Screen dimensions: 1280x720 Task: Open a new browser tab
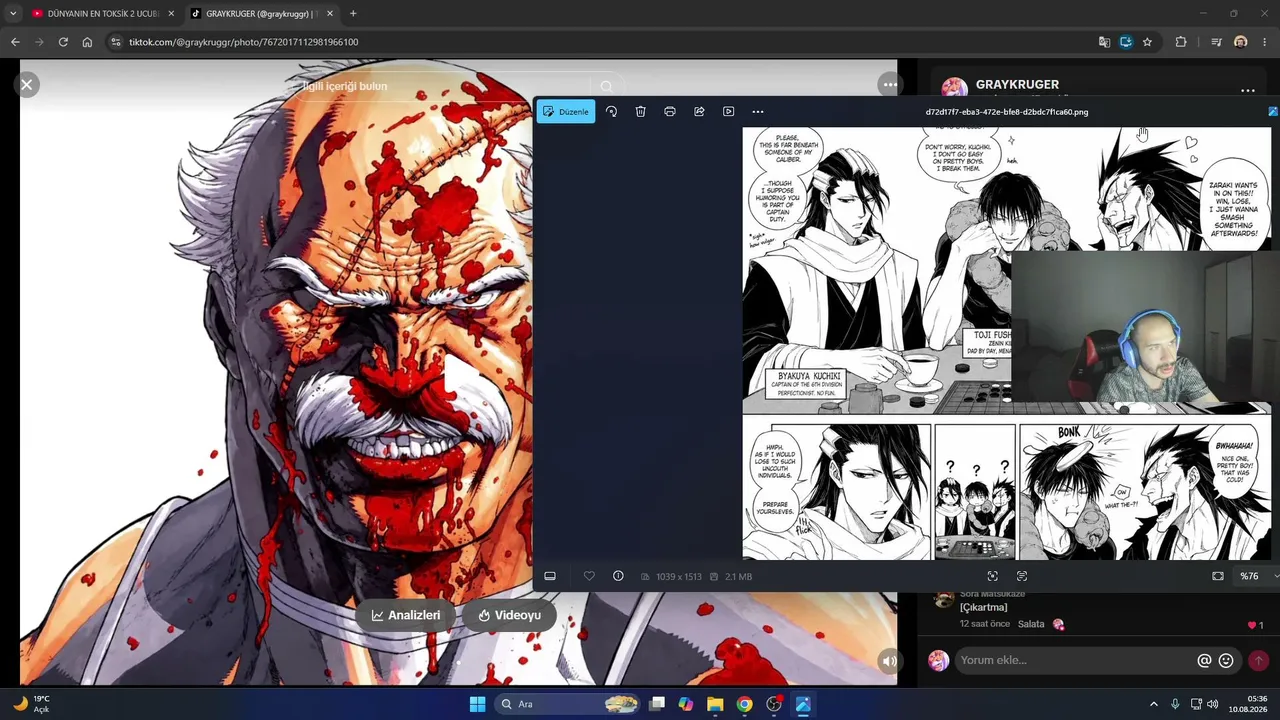353,13
